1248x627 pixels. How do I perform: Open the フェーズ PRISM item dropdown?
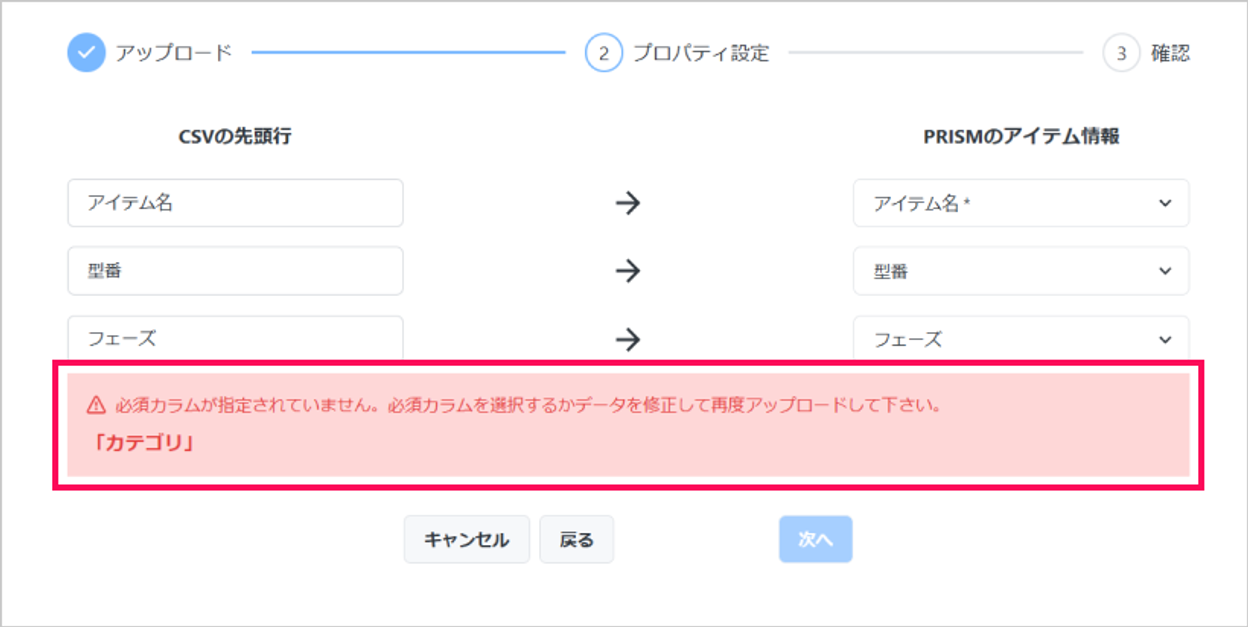coord(1021,338)
